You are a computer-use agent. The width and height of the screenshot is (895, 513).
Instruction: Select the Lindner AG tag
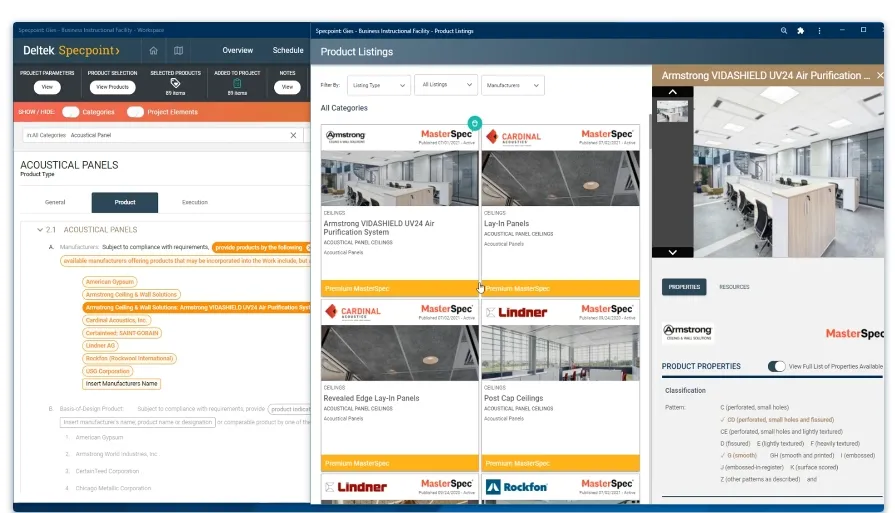pyautogui.click(x=100, y=345)
